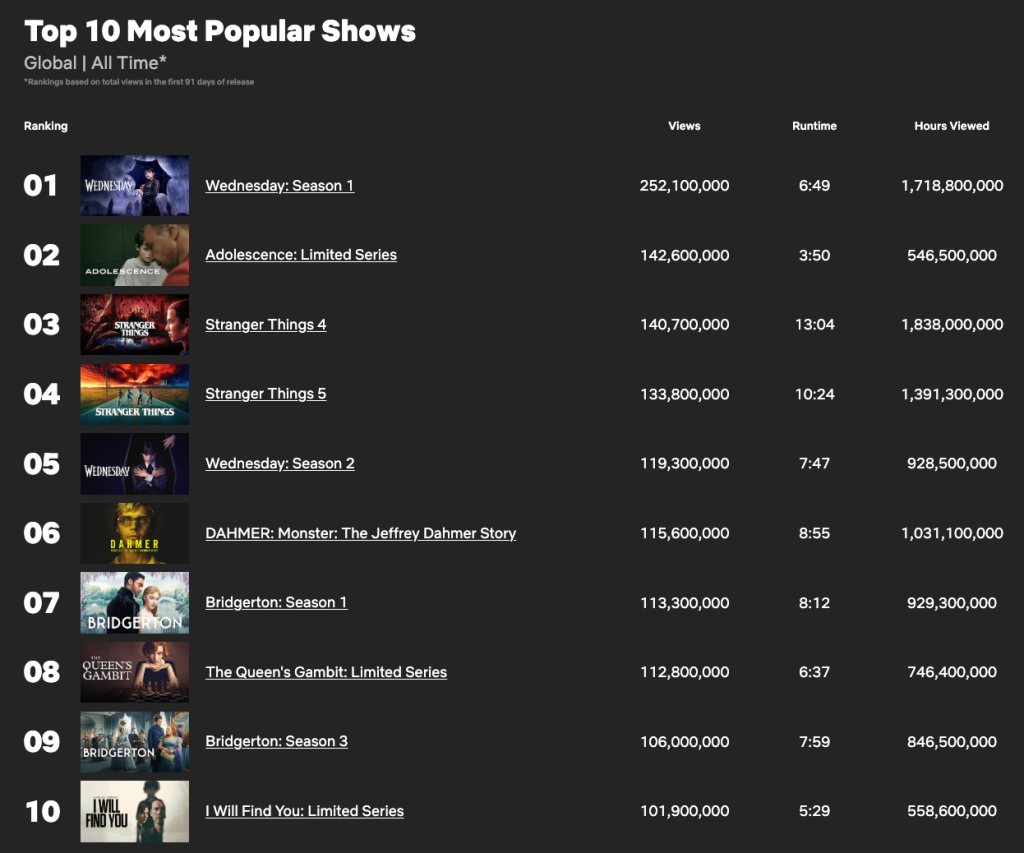Click the Hours Viewed column header
The image size is (1024, 853).
952,126
